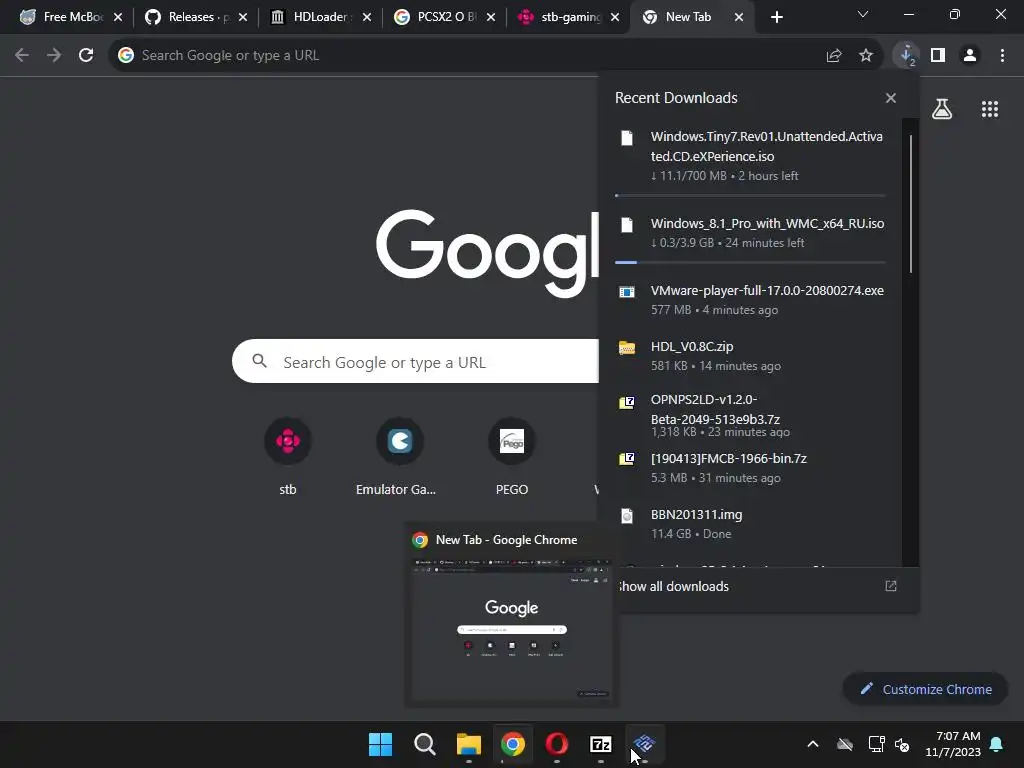Open the PEGO shortcut tile

[x=512, y=456]
